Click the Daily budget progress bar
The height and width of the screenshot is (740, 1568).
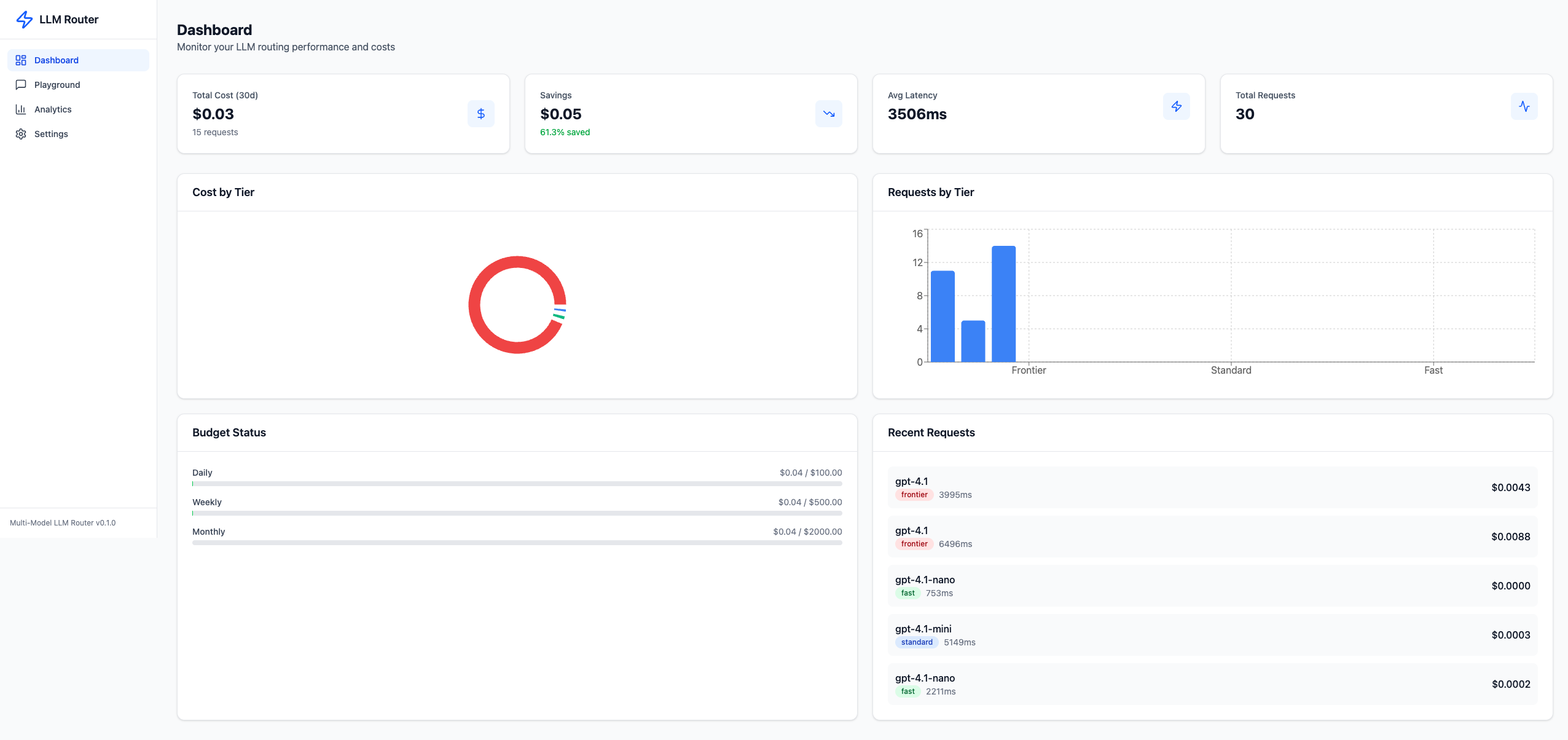pos(517,484)
